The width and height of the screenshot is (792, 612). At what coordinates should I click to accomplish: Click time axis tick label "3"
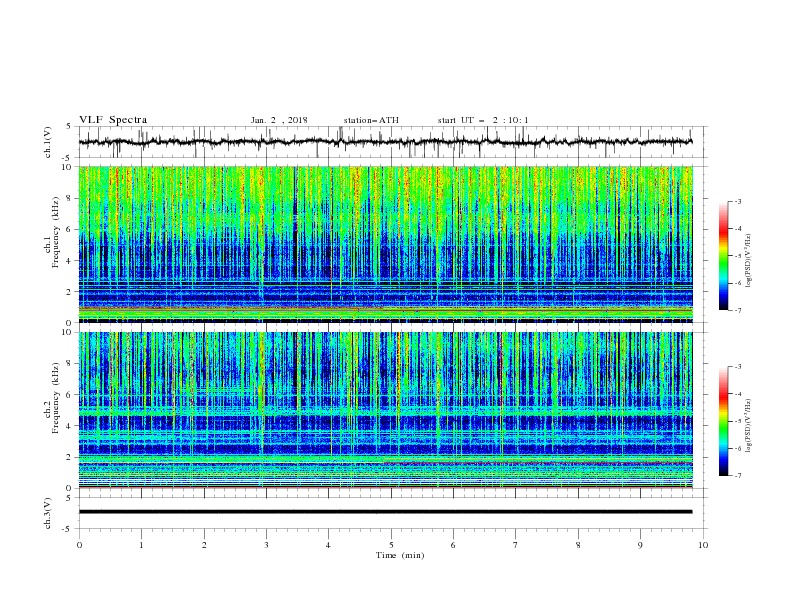[x=266, y=545]
